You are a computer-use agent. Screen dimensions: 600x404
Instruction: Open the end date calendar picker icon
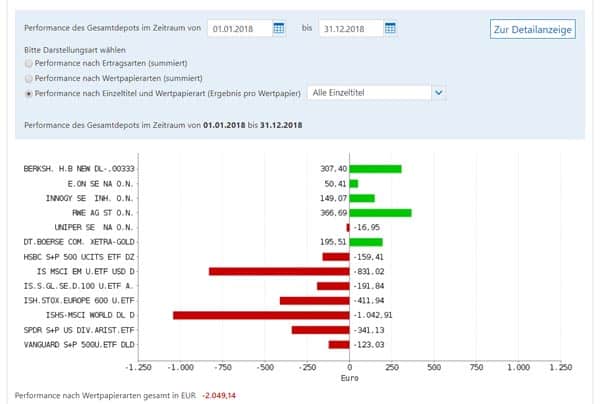coord(390,28)
